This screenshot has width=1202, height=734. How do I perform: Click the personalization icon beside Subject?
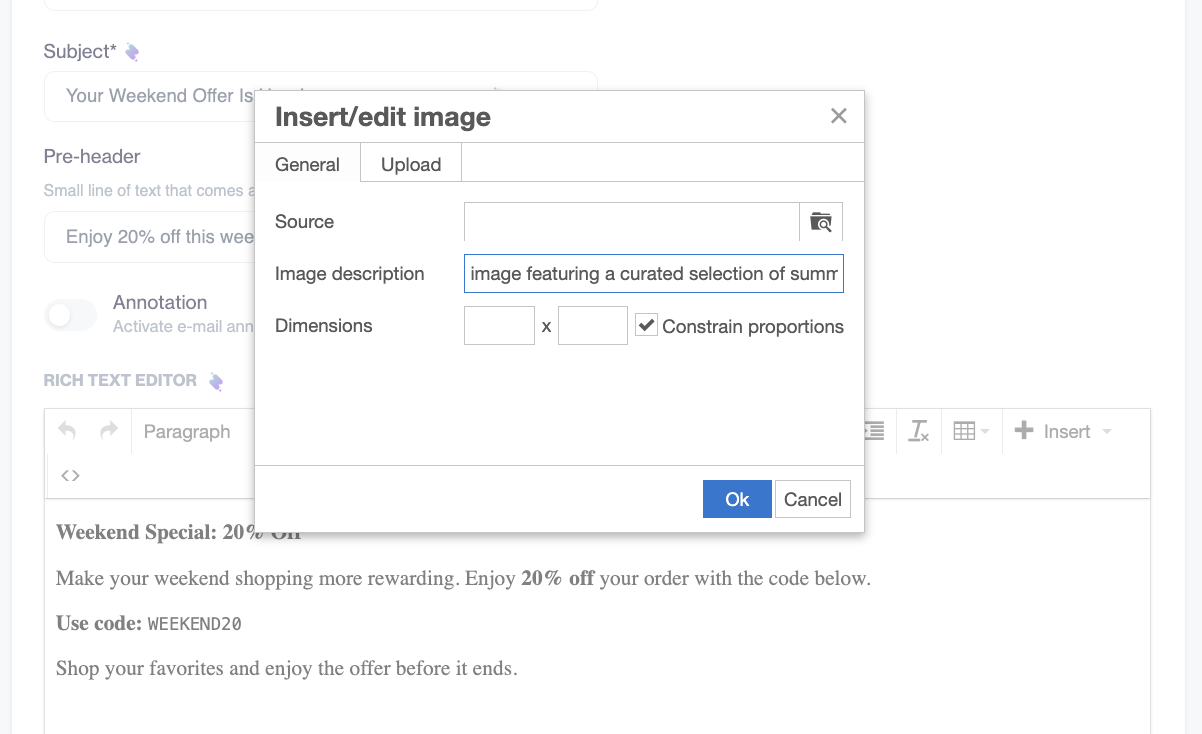(x=132, y=52)
